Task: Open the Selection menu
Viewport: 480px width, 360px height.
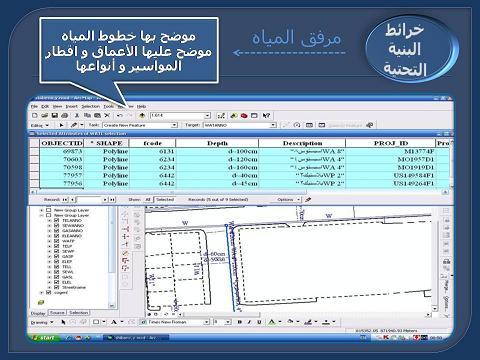Action: 90,106
